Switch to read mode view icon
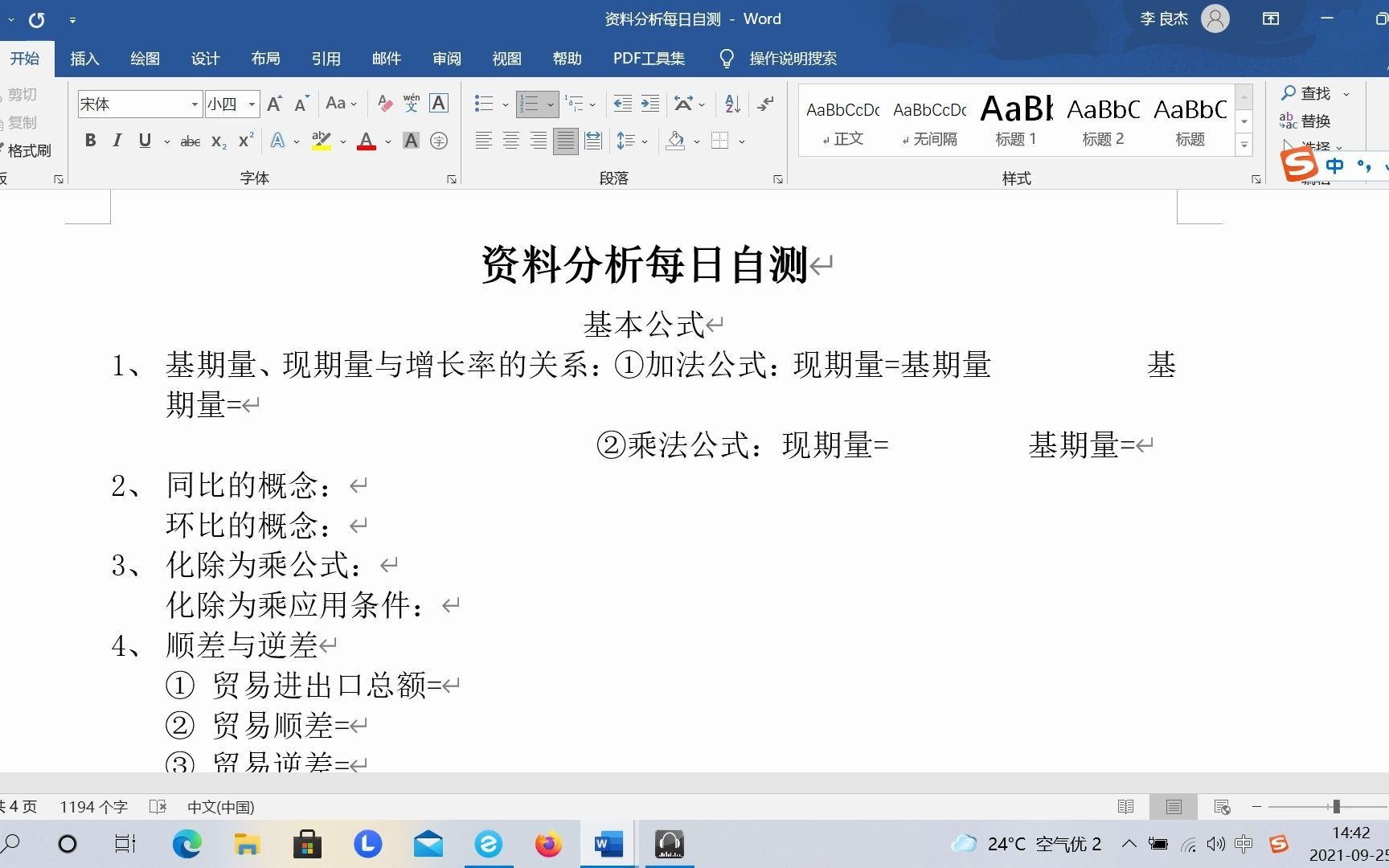 [x=1125, y=806]
